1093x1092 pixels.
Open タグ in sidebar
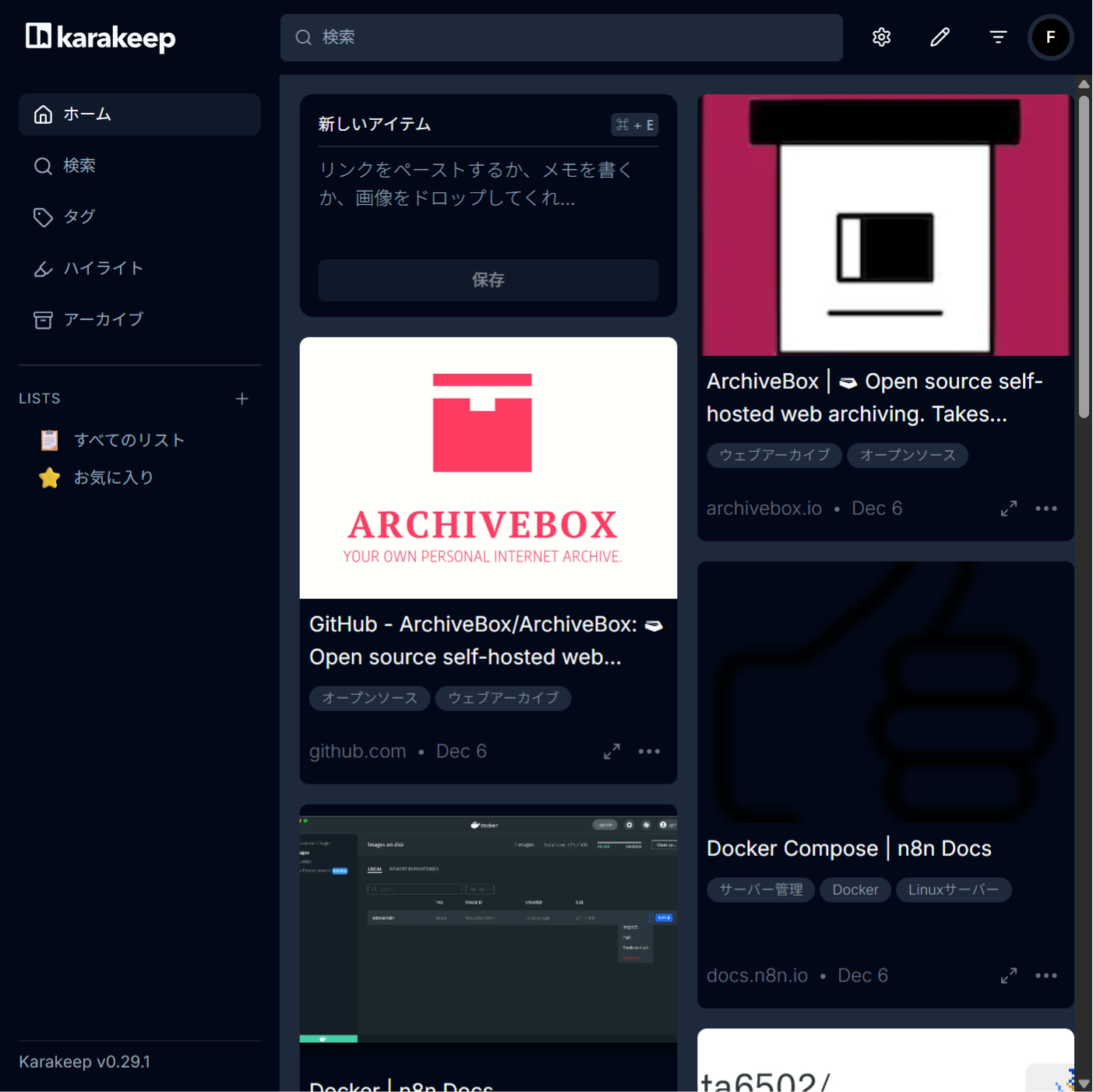(x=139, y=217)
